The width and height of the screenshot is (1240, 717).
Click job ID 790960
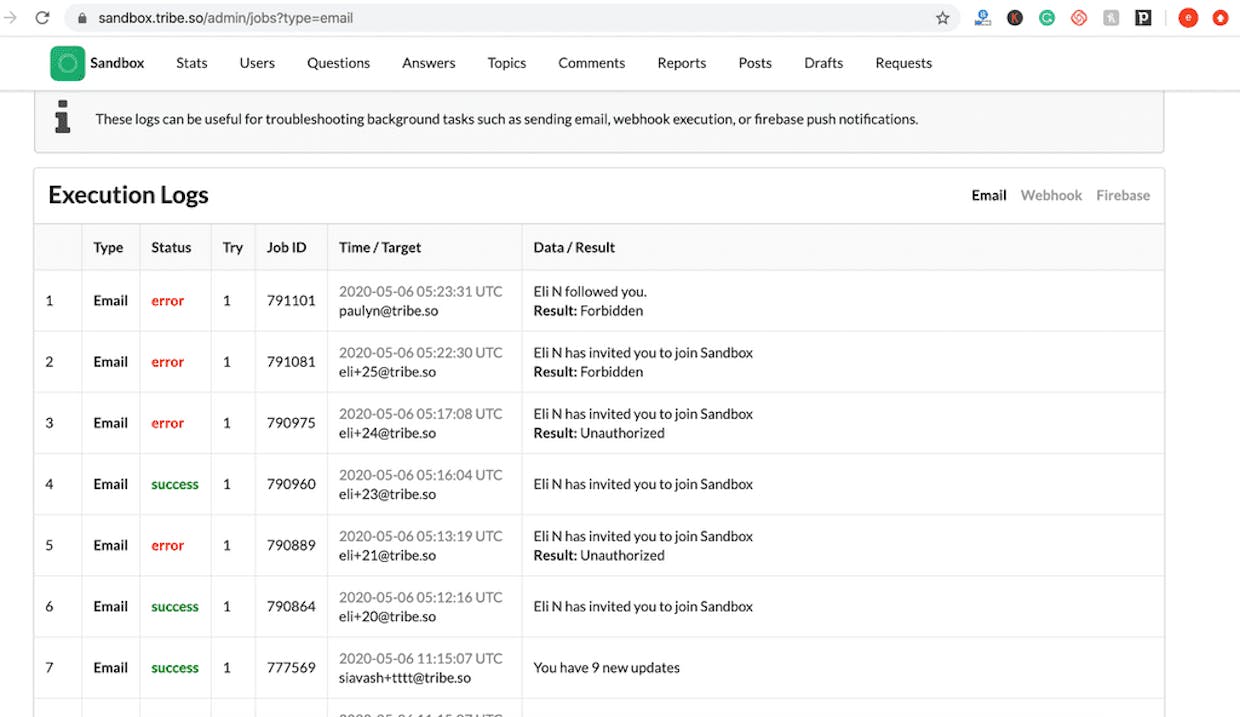(291, 484)
